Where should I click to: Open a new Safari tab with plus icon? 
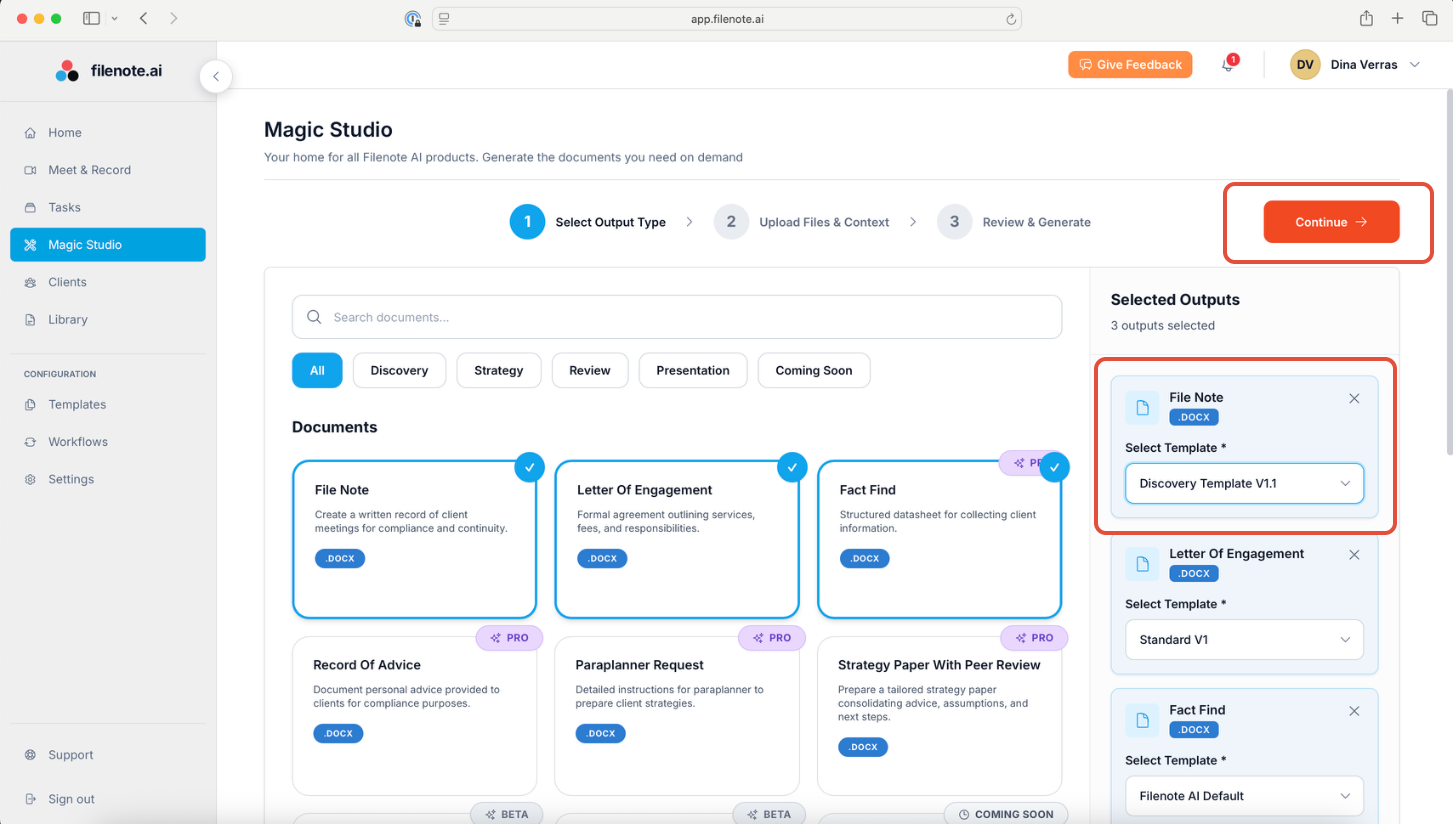click(1398, 18)
